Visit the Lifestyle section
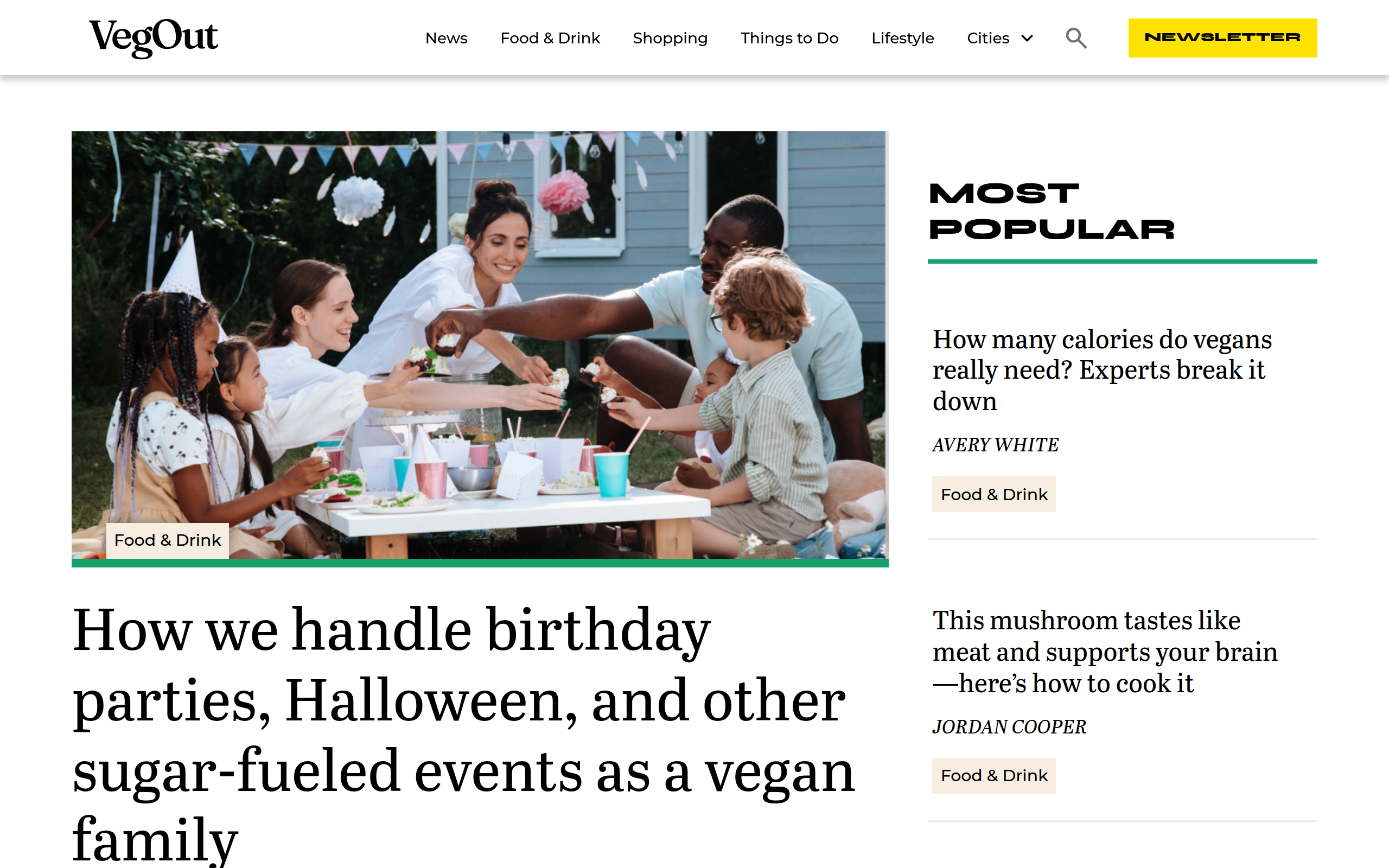 902,38
